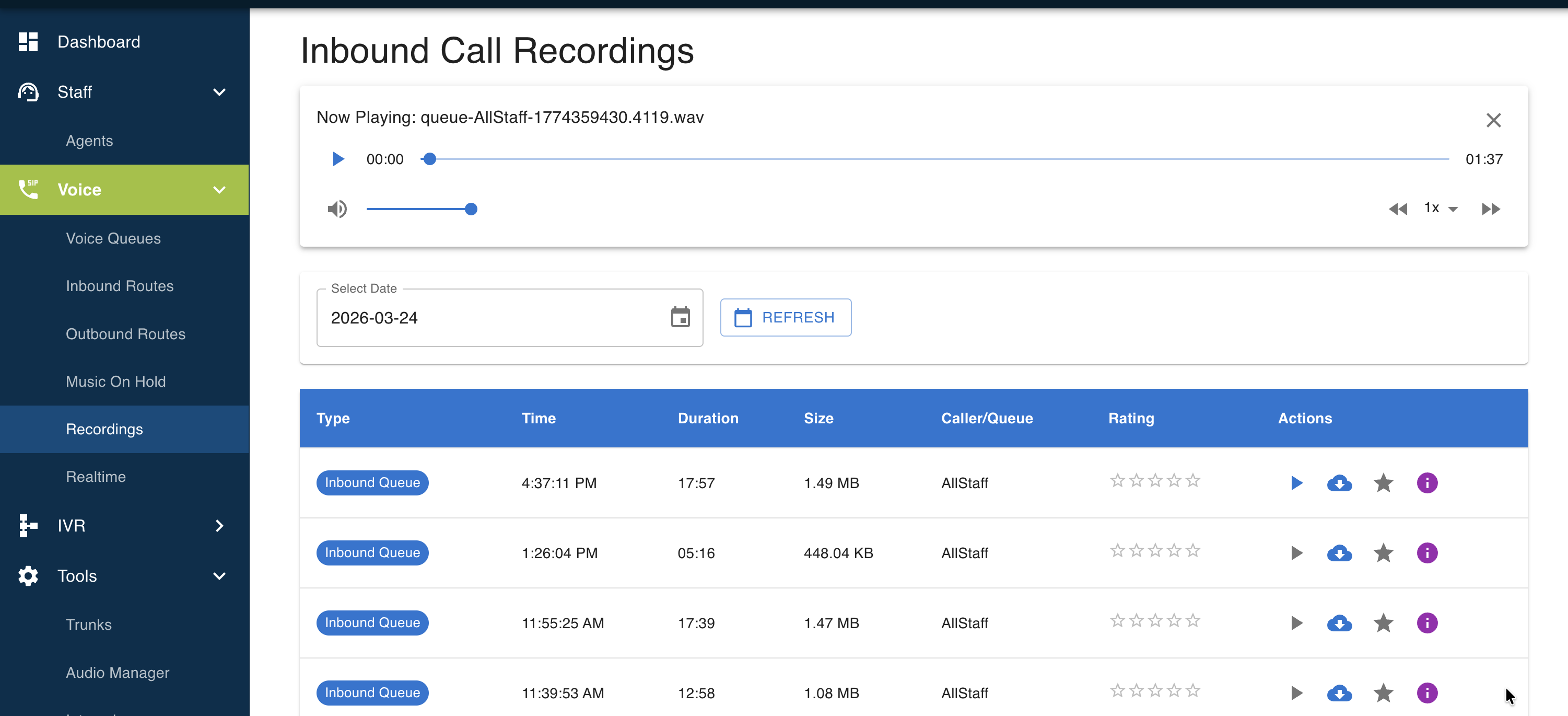Rate the 11:39:53 AM recording two stars

[1136, 690]
